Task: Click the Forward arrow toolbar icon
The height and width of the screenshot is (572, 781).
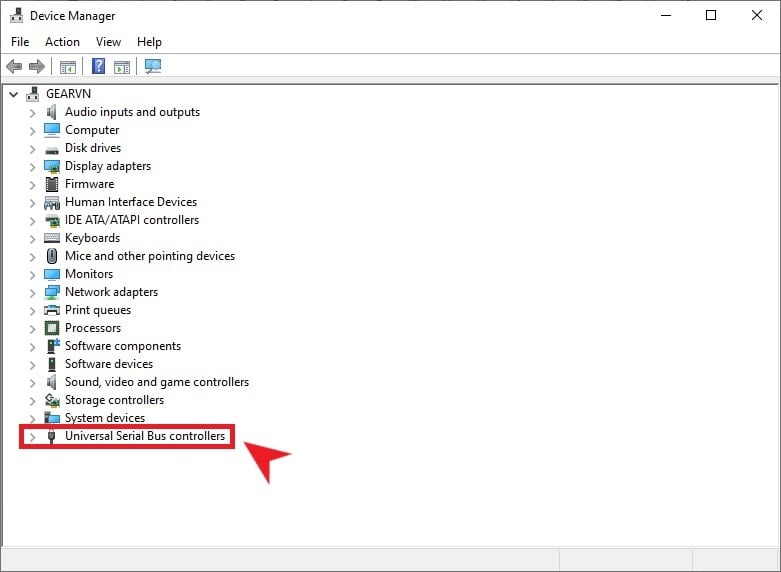Action: click(37, 67)
